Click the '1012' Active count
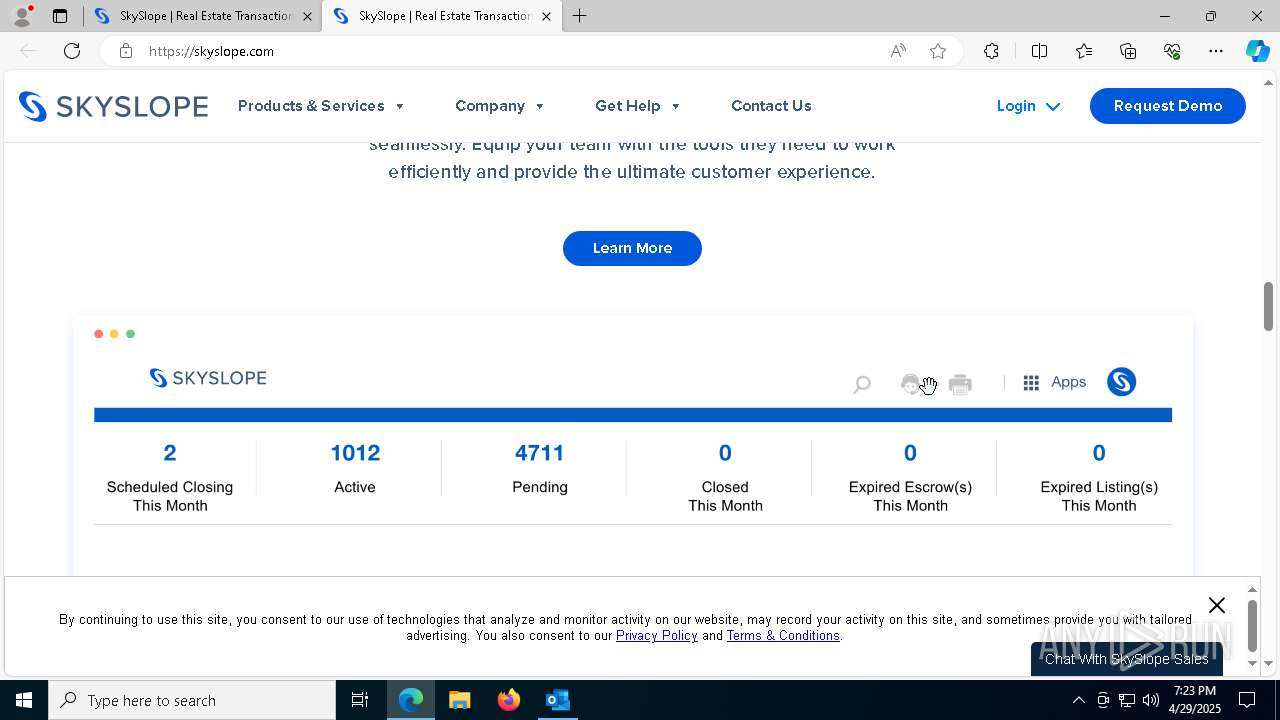 click(355, 453)
